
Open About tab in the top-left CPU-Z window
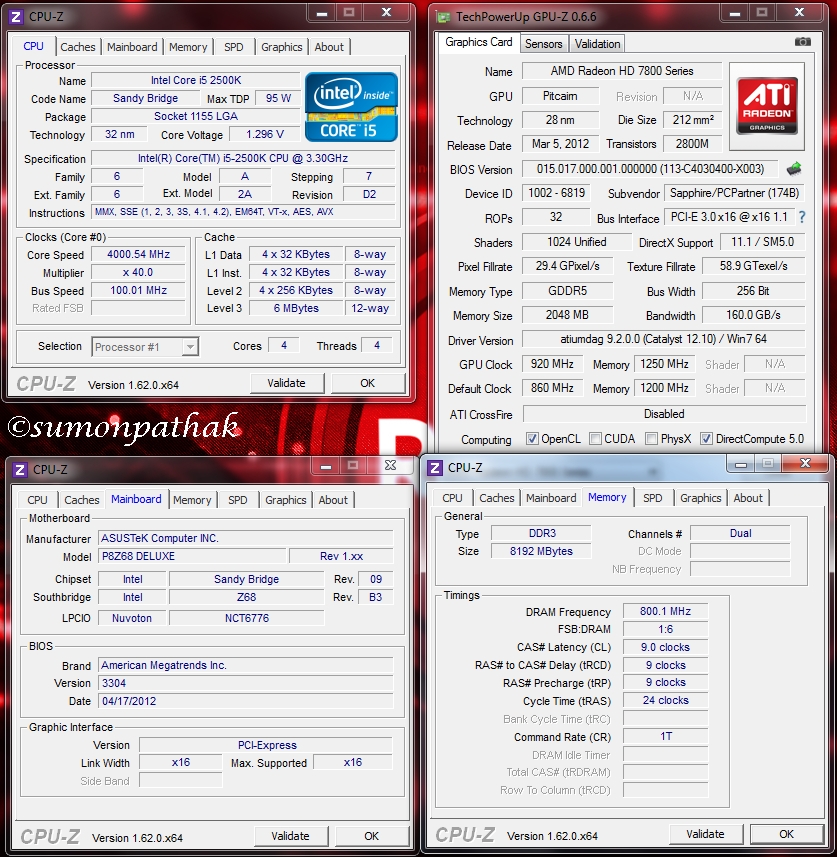coord(329,47)
